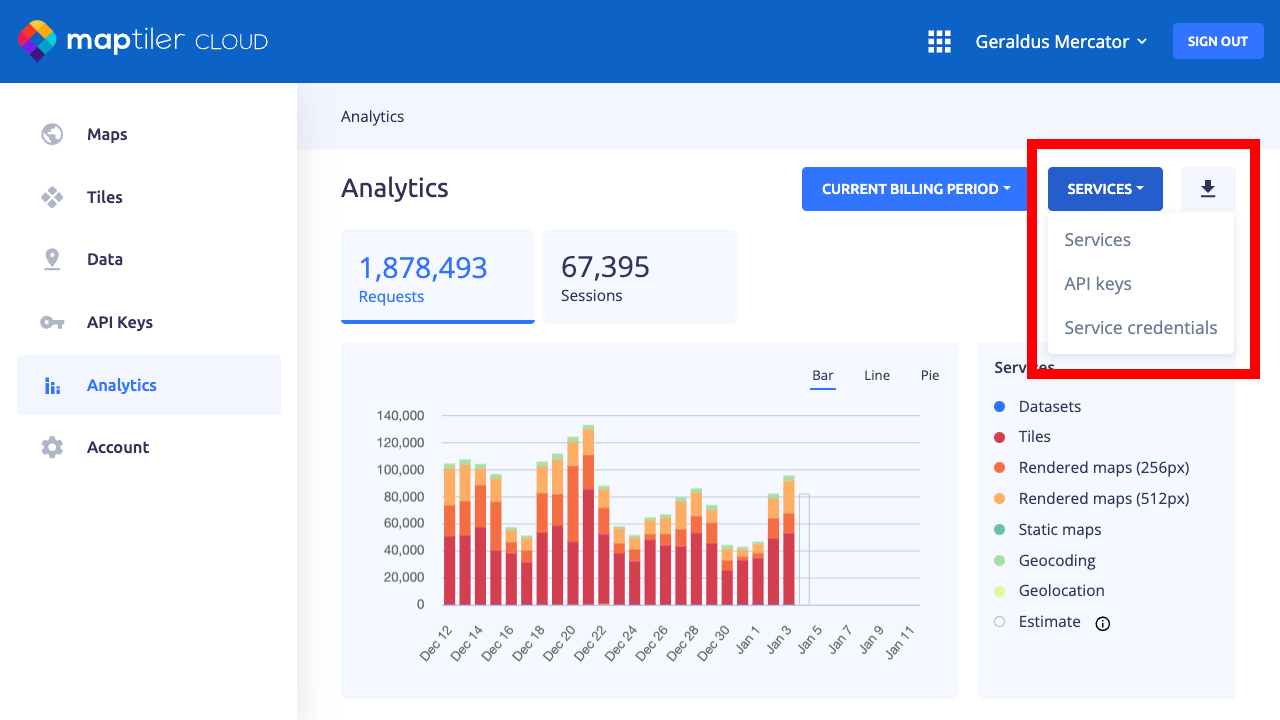
Task: Click the MapTiler Cloud logo
Action: [x=142, y=41]
